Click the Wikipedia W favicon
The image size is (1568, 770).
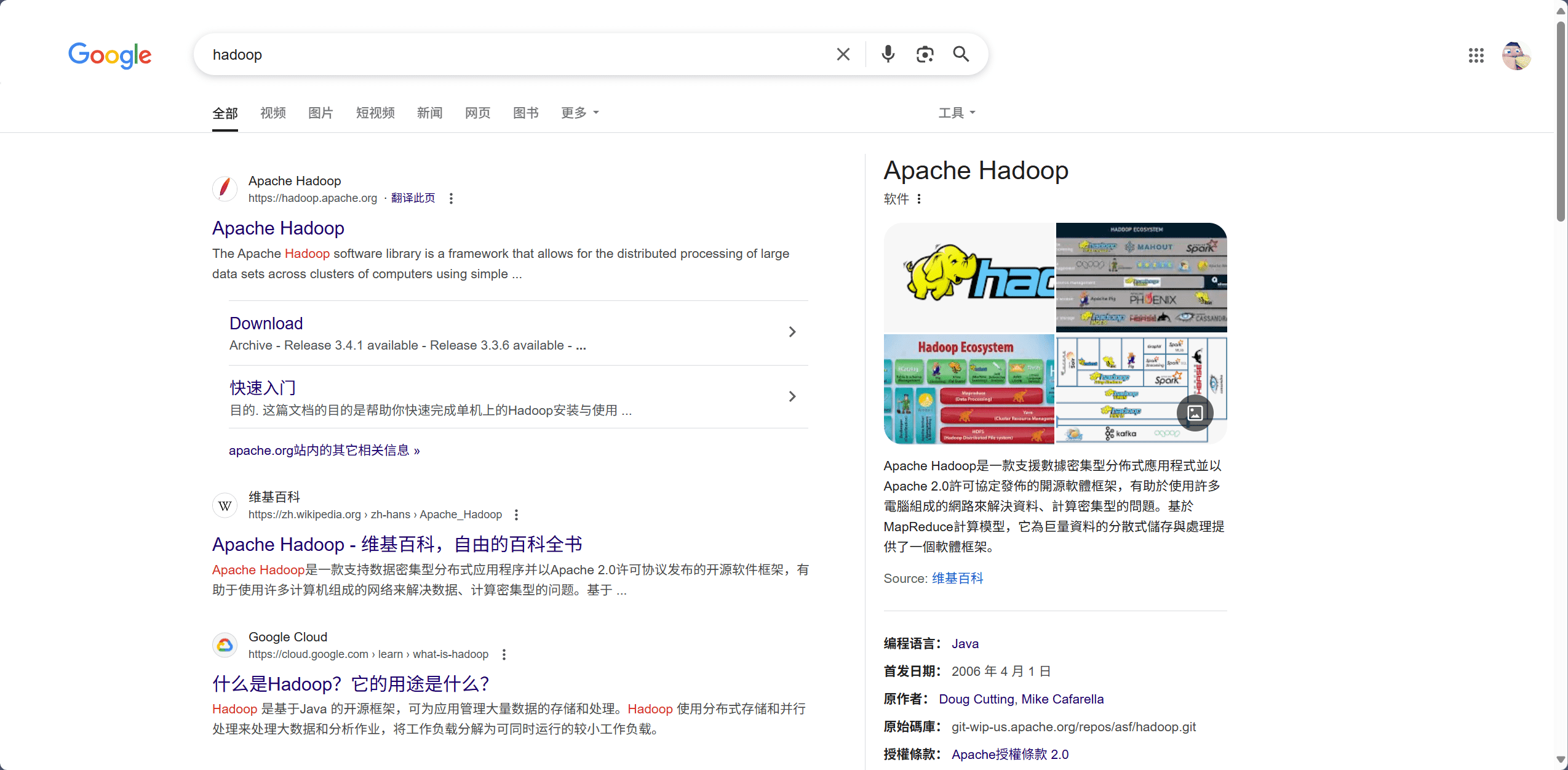point(225,505)
